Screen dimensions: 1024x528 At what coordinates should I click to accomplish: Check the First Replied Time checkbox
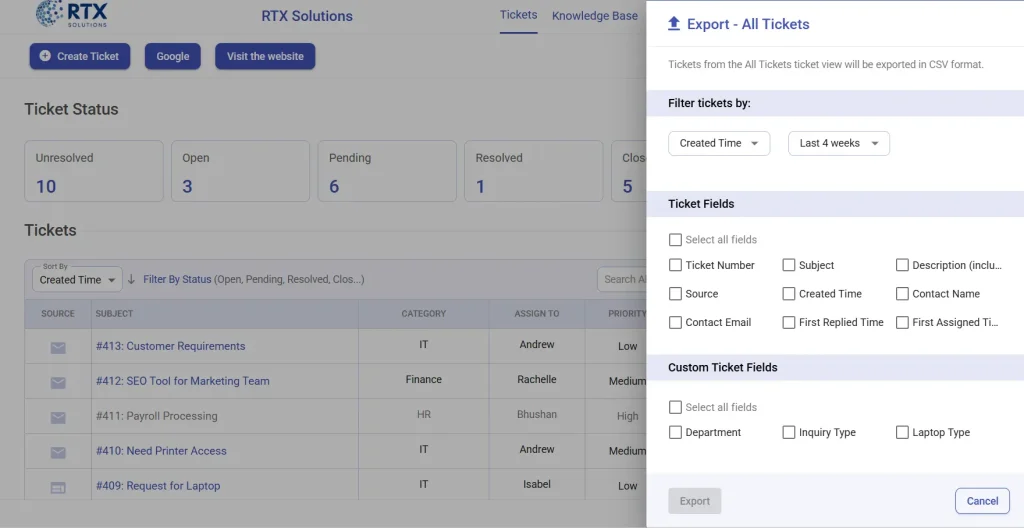tap(789, 322)
